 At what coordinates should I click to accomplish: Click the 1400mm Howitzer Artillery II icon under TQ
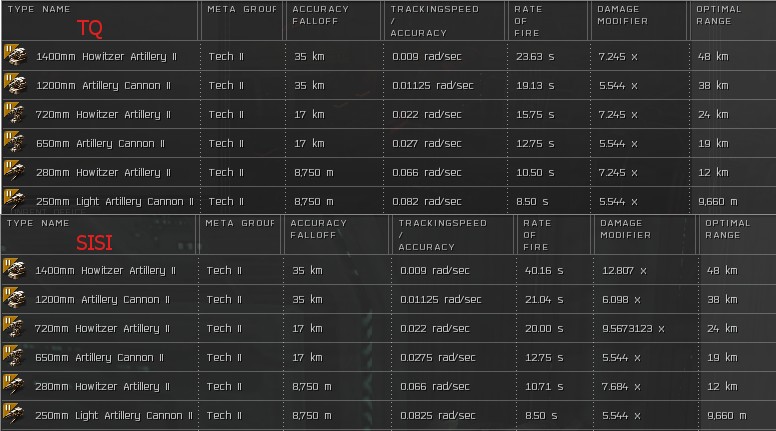tap(13, 56)
